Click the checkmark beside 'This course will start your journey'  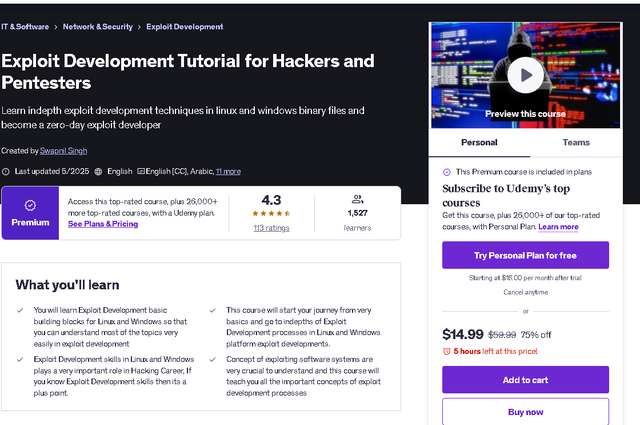213,310
